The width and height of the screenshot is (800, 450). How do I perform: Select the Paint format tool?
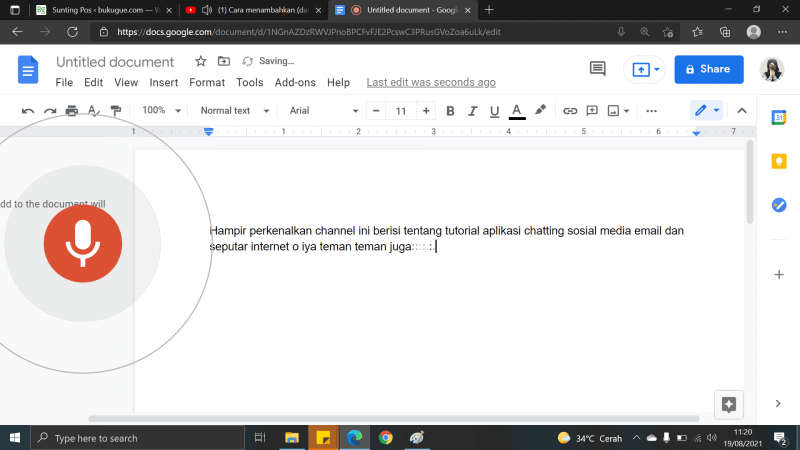click(x=116, y=111)
